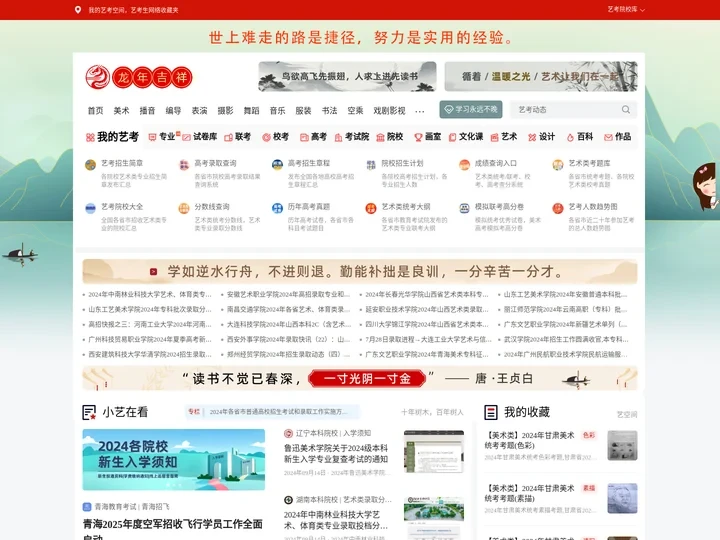Click the 模拟联考高分卷 icon
720x540 pixels.
[x=464, y=208]
